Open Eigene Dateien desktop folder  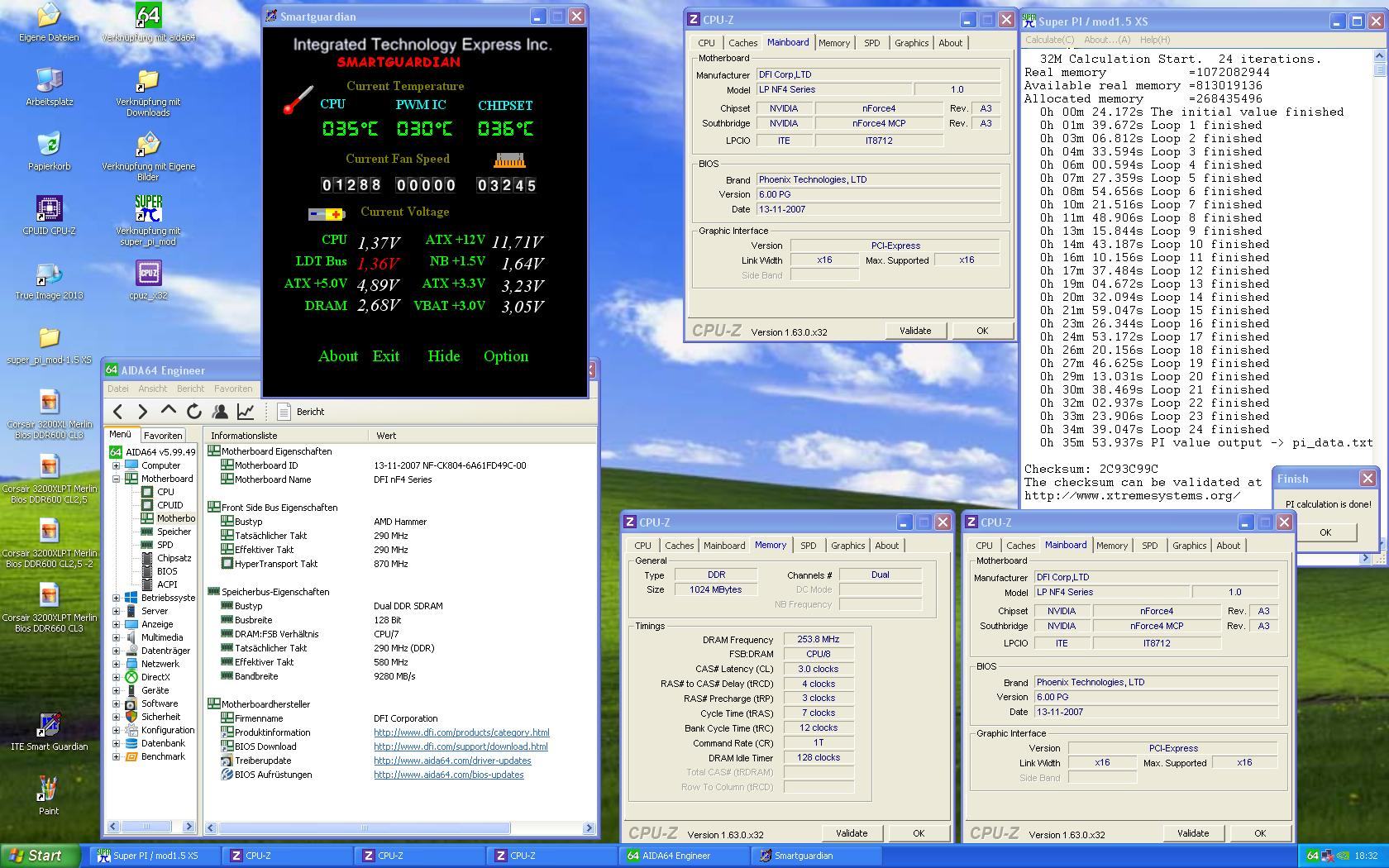pos(49,23)
